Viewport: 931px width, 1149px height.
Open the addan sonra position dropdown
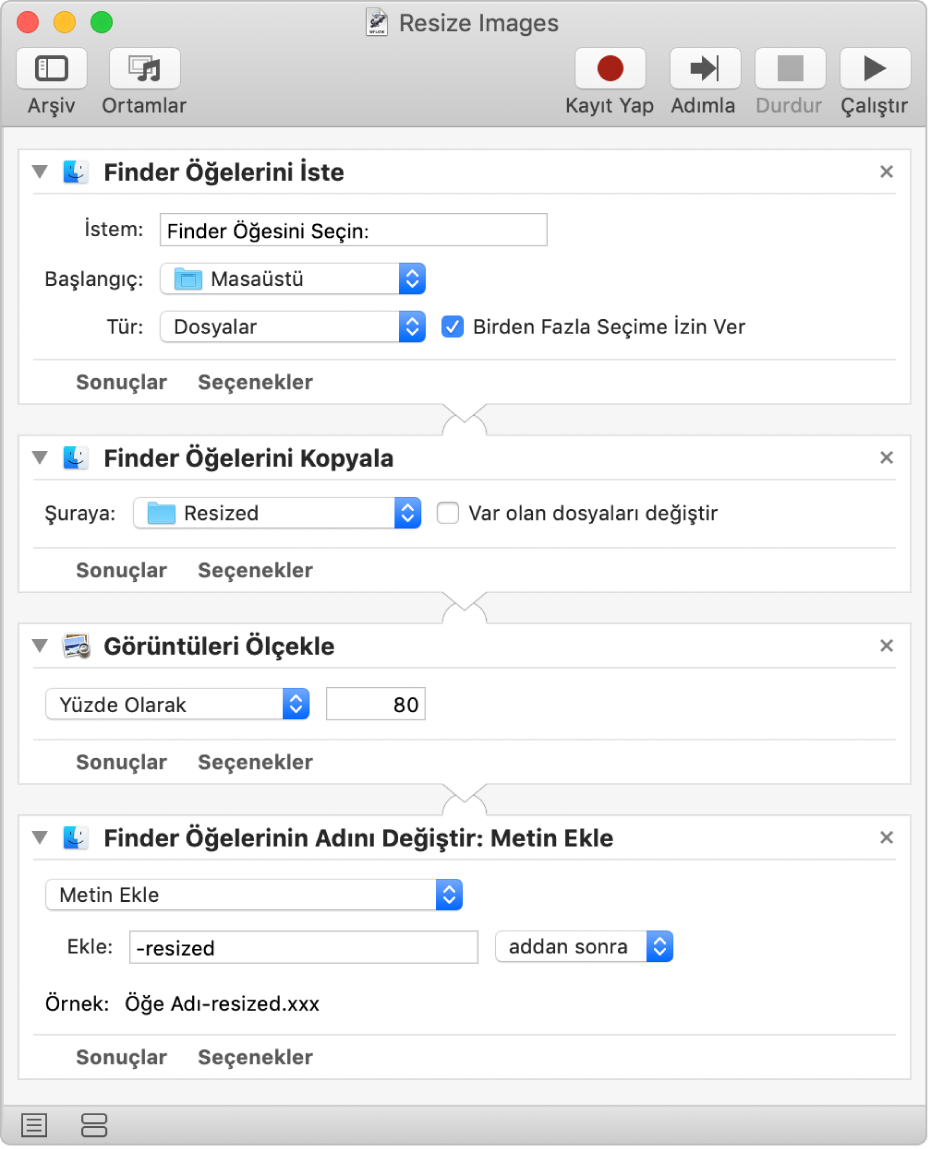click(584, 947)
